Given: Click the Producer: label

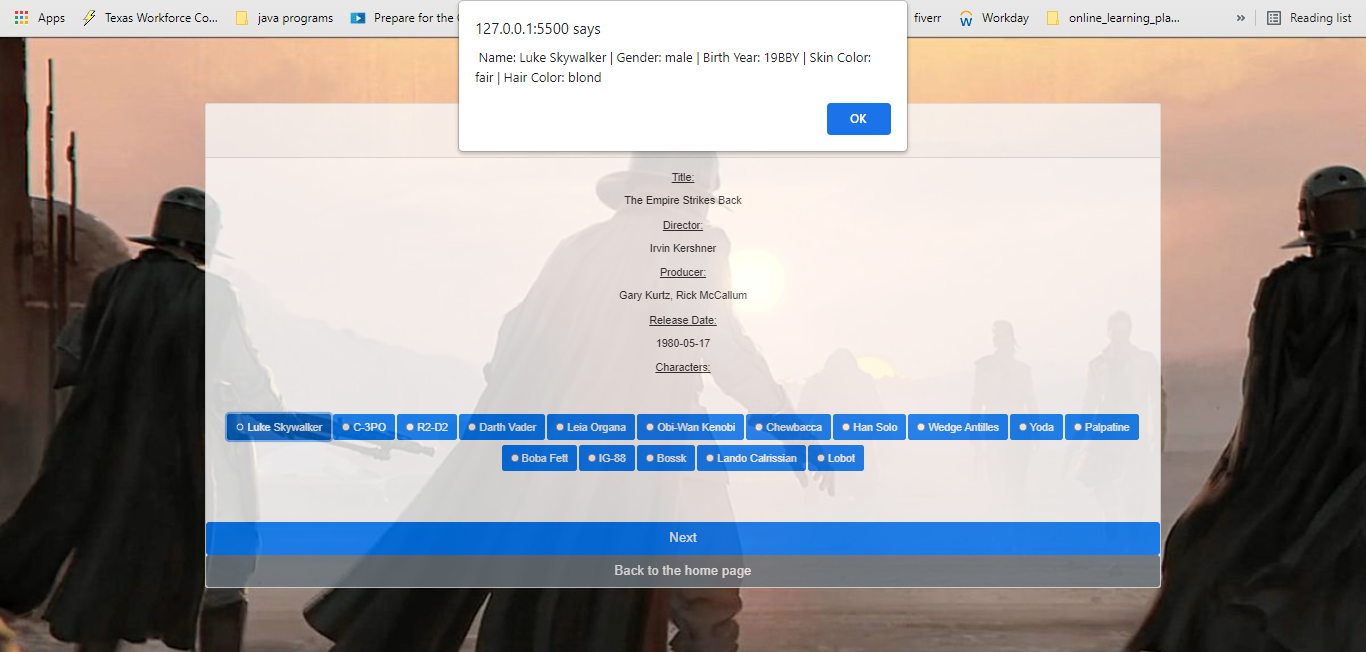Looking at the screenshot, I should click(x=683, y=272).
